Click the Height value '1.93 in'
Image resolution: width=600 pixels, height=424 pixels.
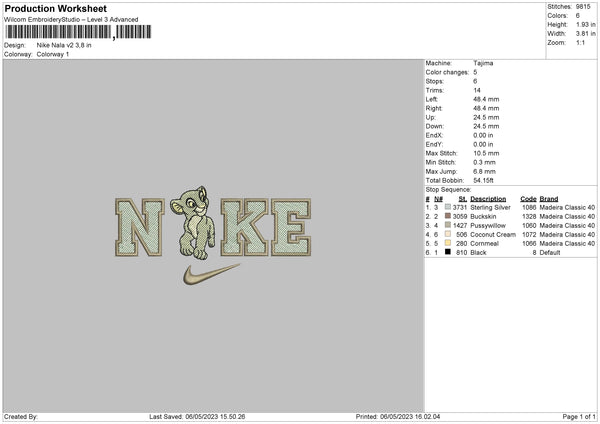pos(585,24)
